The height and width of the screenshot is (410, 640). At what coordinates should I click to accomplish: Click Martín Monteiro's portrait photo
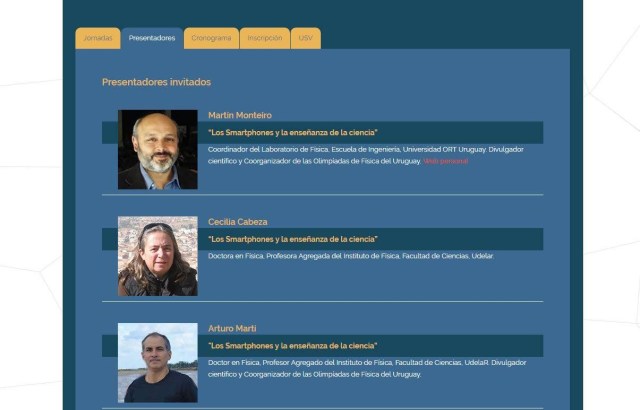158,149
